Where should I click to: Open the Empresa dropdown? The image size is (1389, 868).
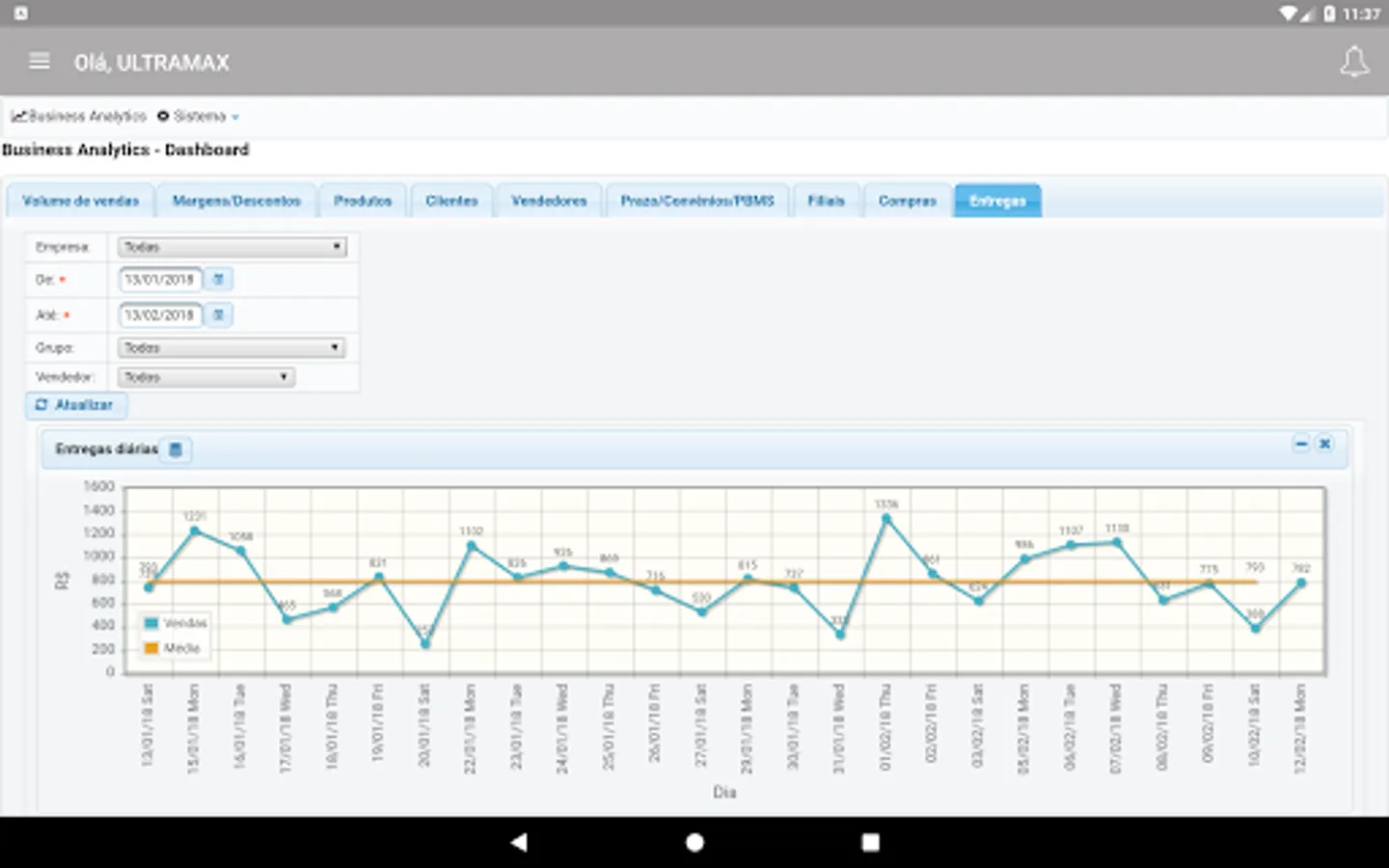coord(231,247)
